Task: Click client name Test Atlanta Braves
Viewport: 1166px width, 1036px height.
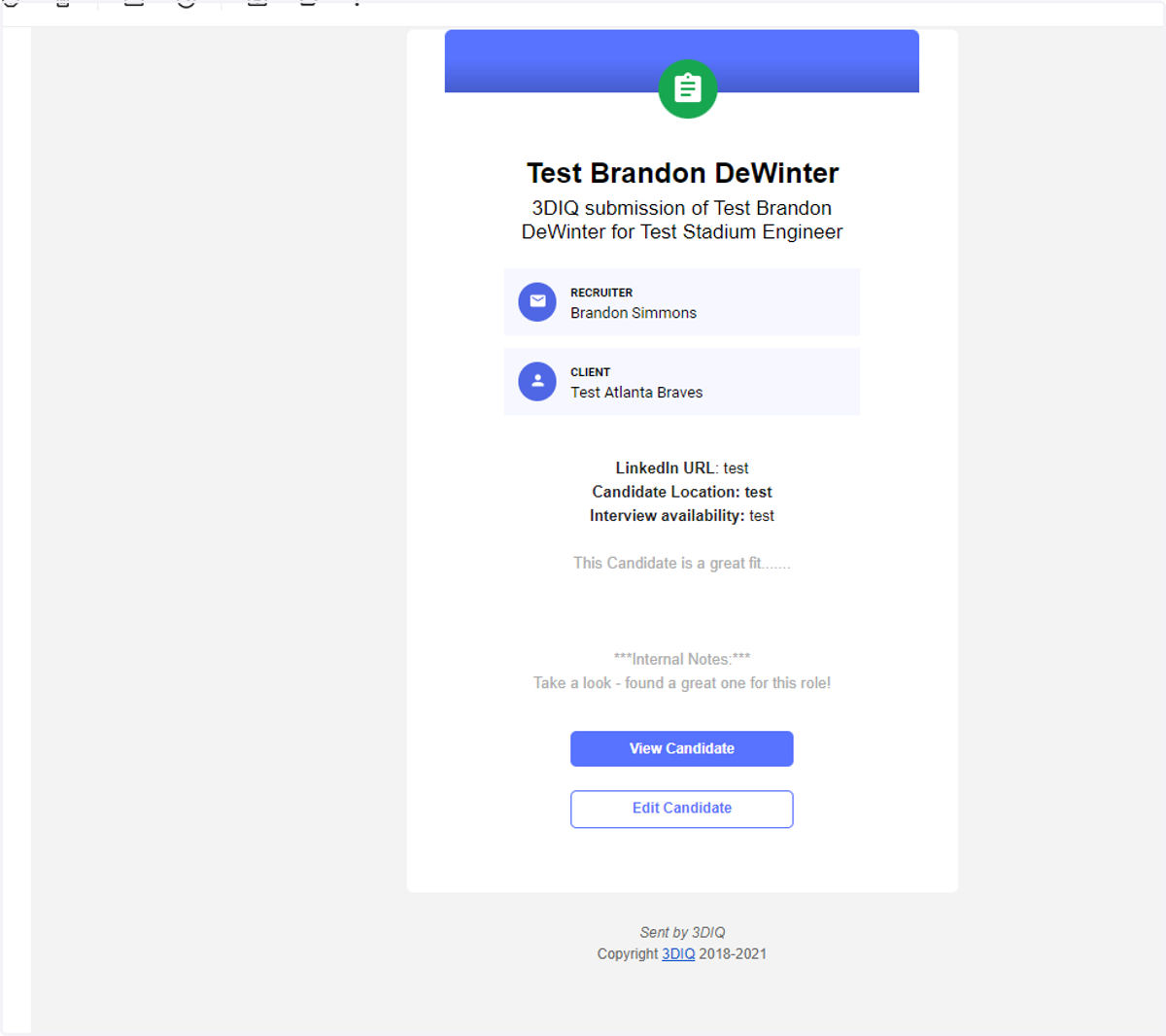Action: tap(636, 393)
